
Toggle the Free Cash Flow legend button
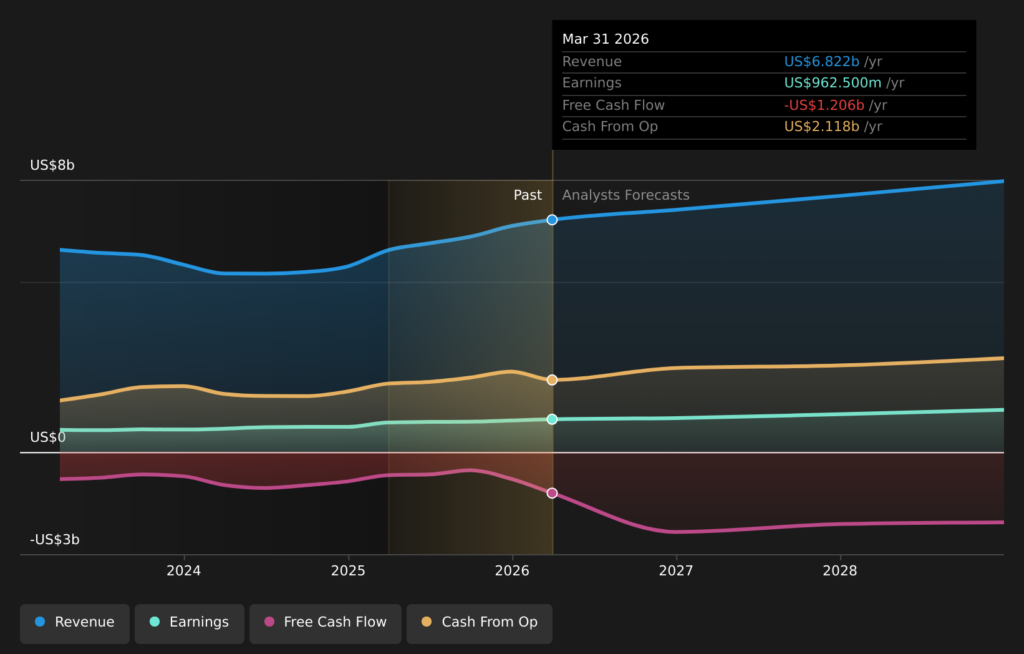325,623
